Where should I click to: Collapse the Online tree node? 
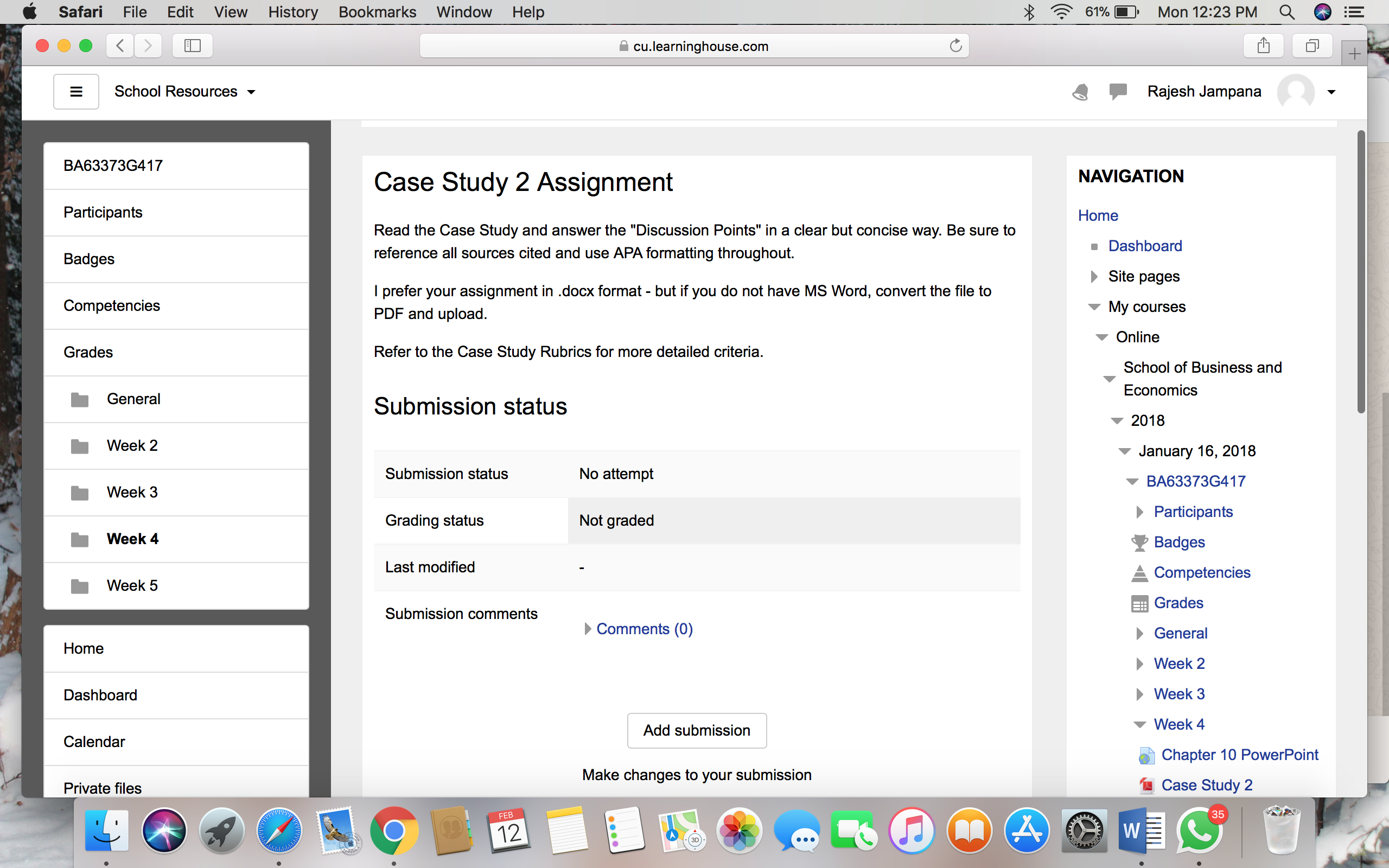tap(1101, 337)
